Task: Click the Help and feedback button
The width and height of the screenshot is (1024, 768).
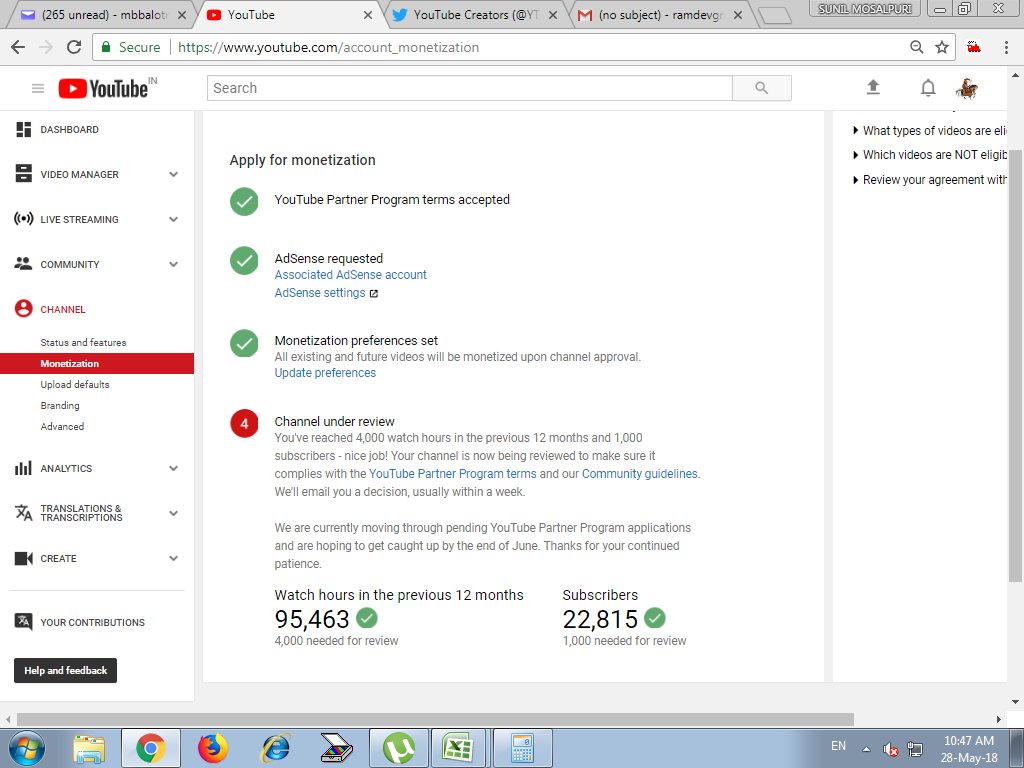Action: [65, 670]
